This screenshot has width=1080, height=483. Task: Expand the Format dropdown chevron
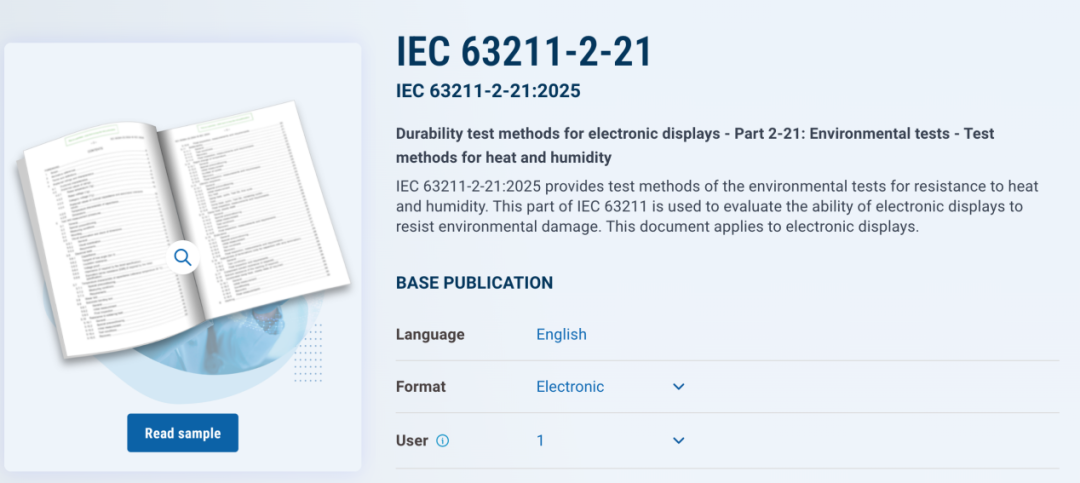678,387
